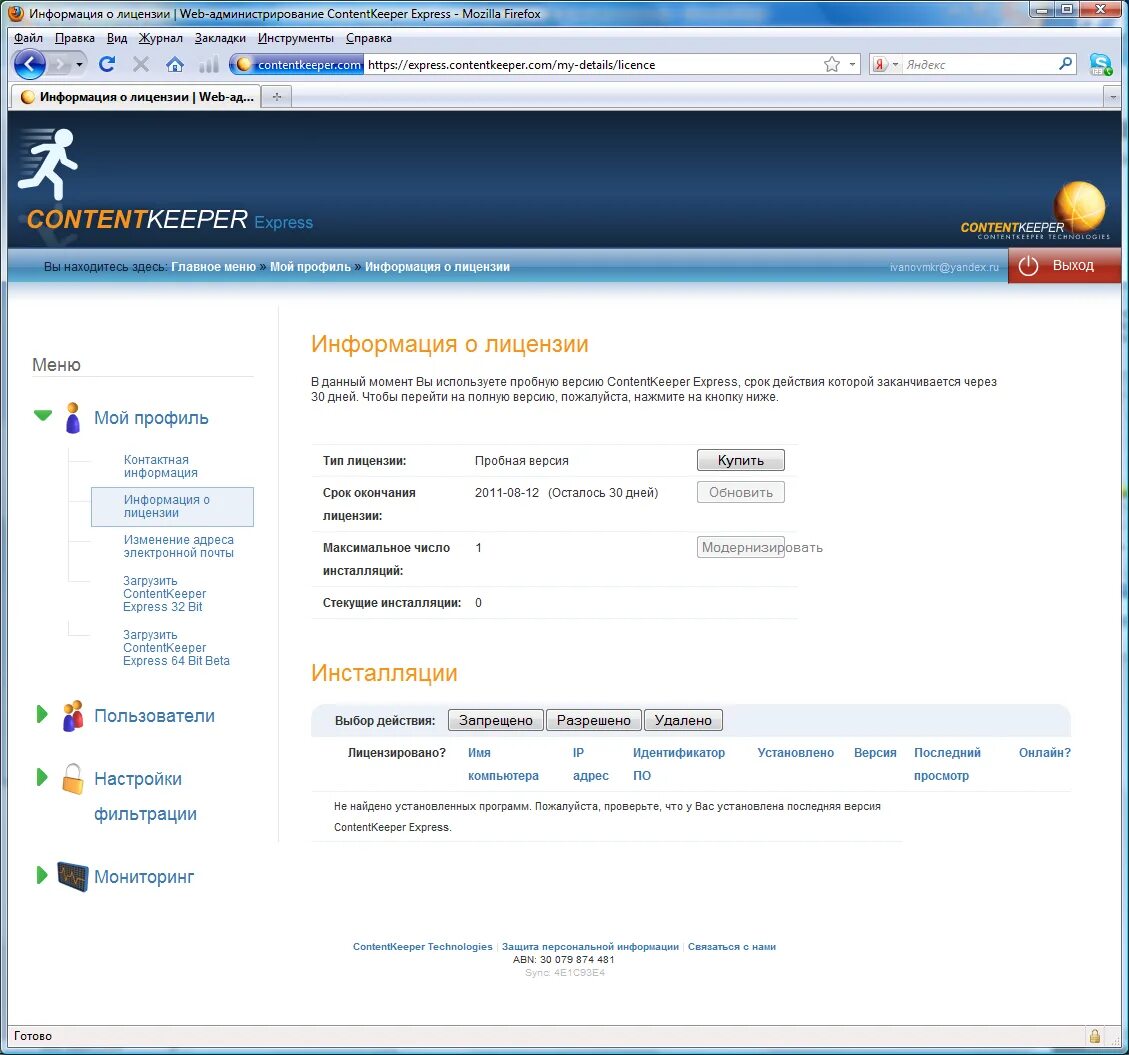Image resolution: width=1129 pixels, height=1055 pixels.
Task: Click the Мониторинг monitor icon
Action: click(x=73, y=876)
